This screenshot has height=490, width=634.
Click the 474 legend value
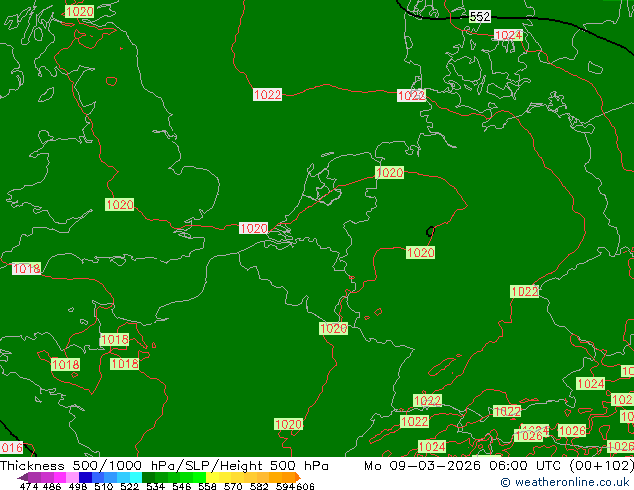click(x=29, y=486)
